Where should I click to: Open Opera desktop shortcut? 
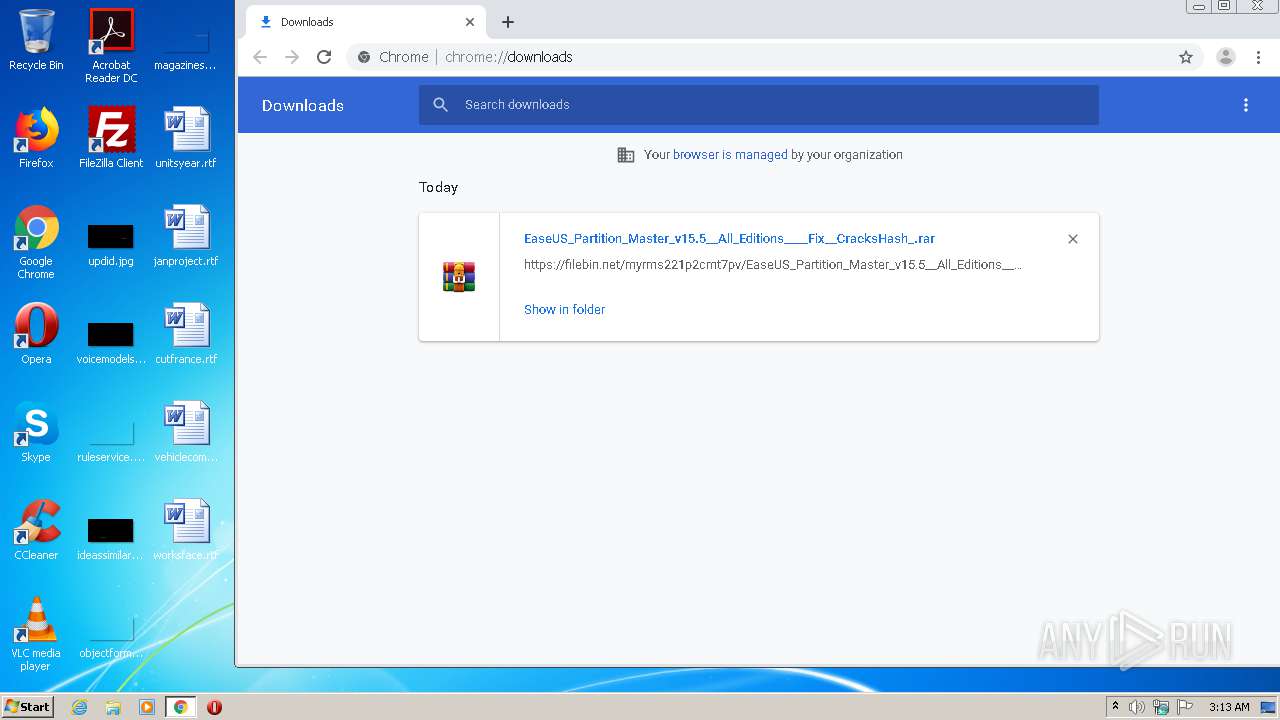(36, 334)
